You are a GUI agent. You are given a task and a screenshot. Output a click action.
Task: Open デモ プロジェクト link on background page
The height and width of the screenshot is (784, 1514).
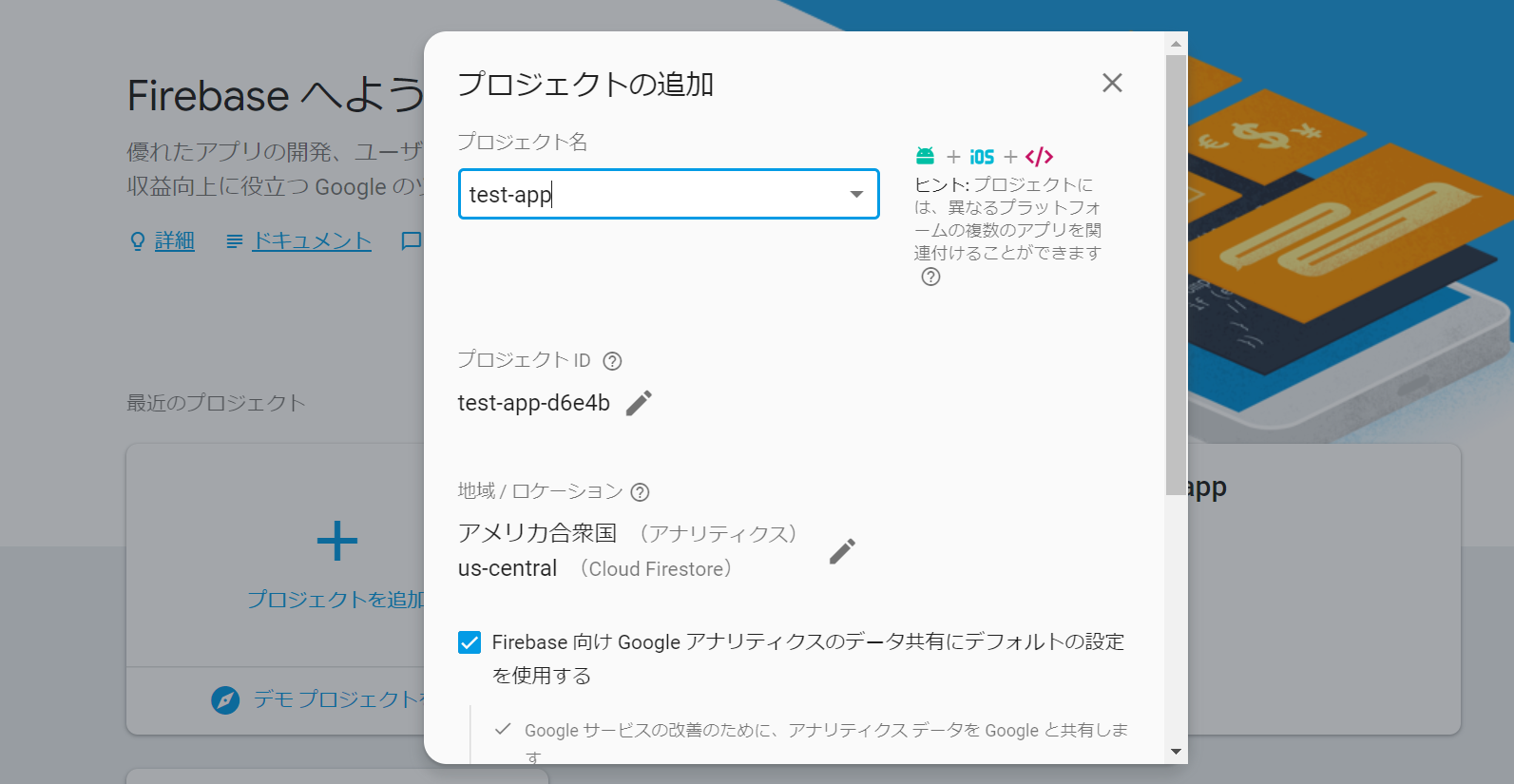338,699
